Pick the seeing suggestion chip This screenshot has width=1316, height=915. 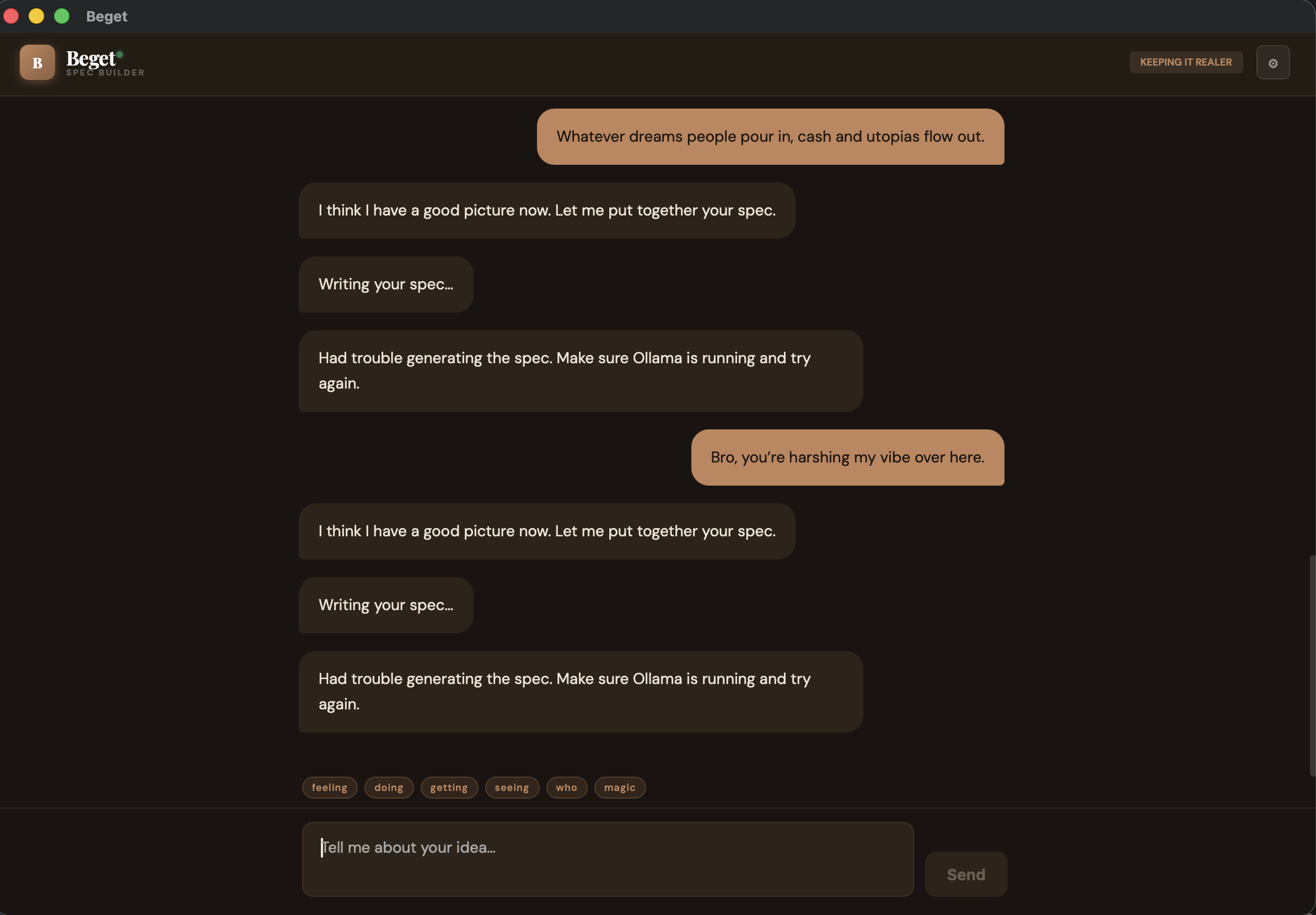click(511, 787)
